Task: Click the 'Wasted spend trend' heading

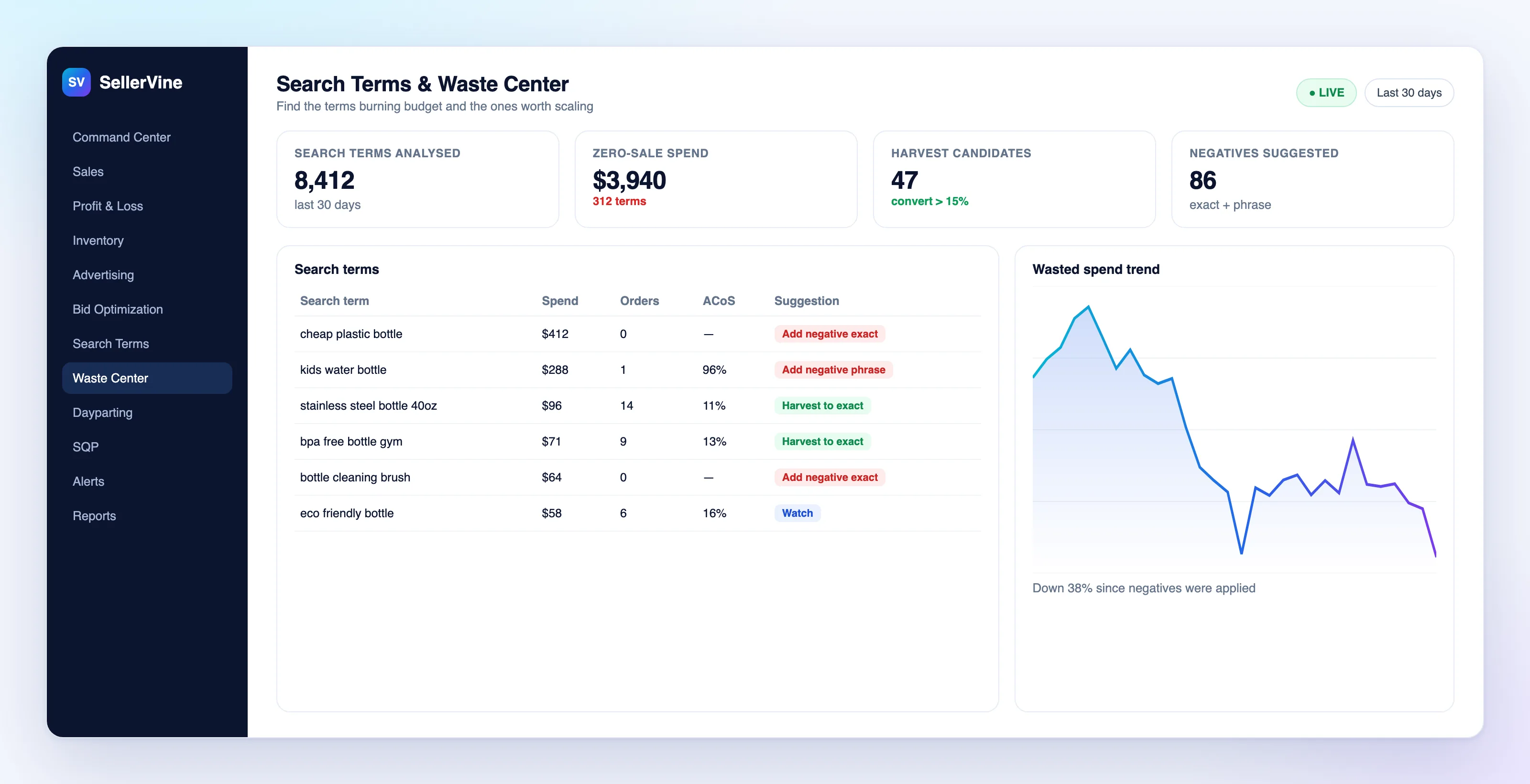Action: [1096, 269]
